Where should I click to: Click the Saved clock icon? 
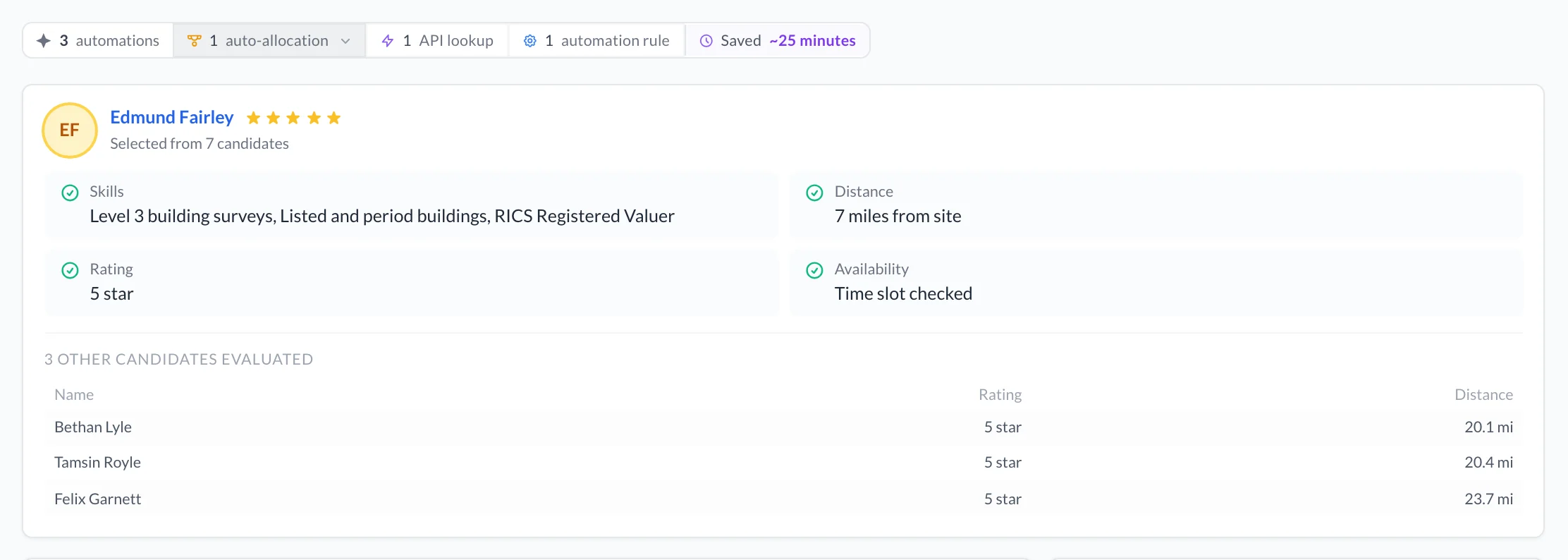(706, 41)
